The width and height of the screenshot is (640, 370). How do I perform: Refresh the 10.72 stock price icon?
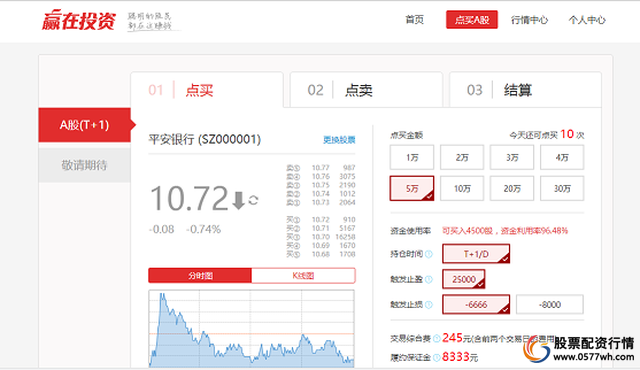[253, 200]
